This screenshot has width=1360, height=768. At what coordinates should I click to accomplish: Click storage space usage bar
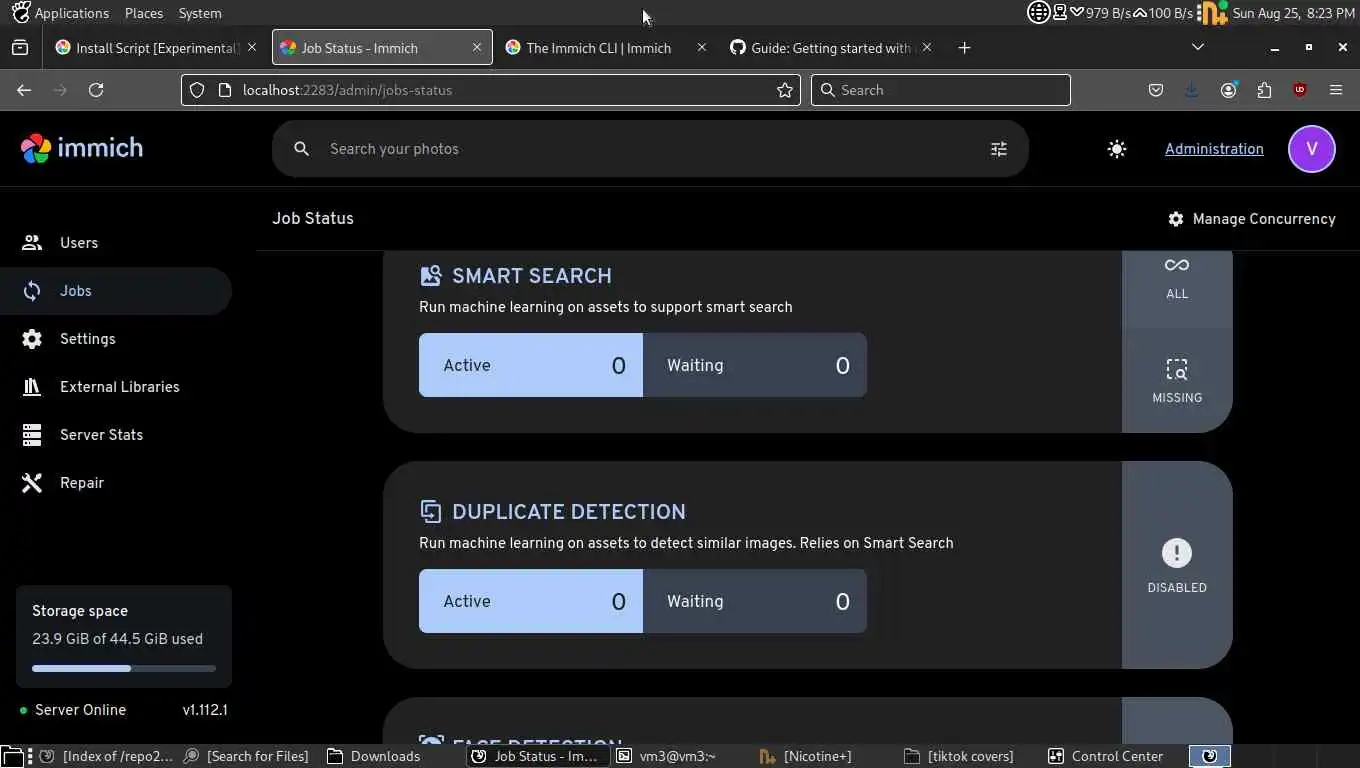(124, 668)
